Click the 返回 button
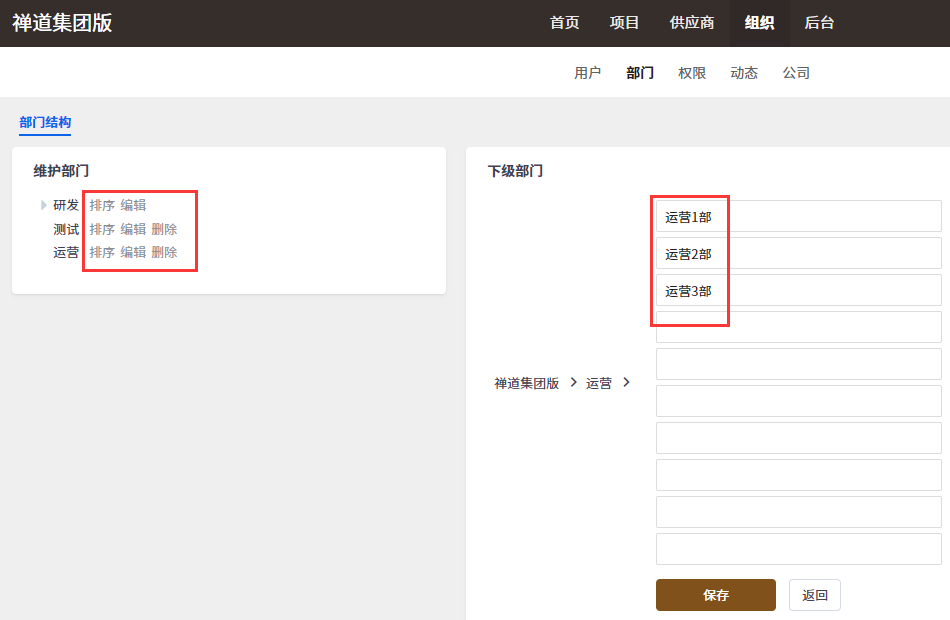Viewport: 950px width, 620px height. tap(814, 595)
